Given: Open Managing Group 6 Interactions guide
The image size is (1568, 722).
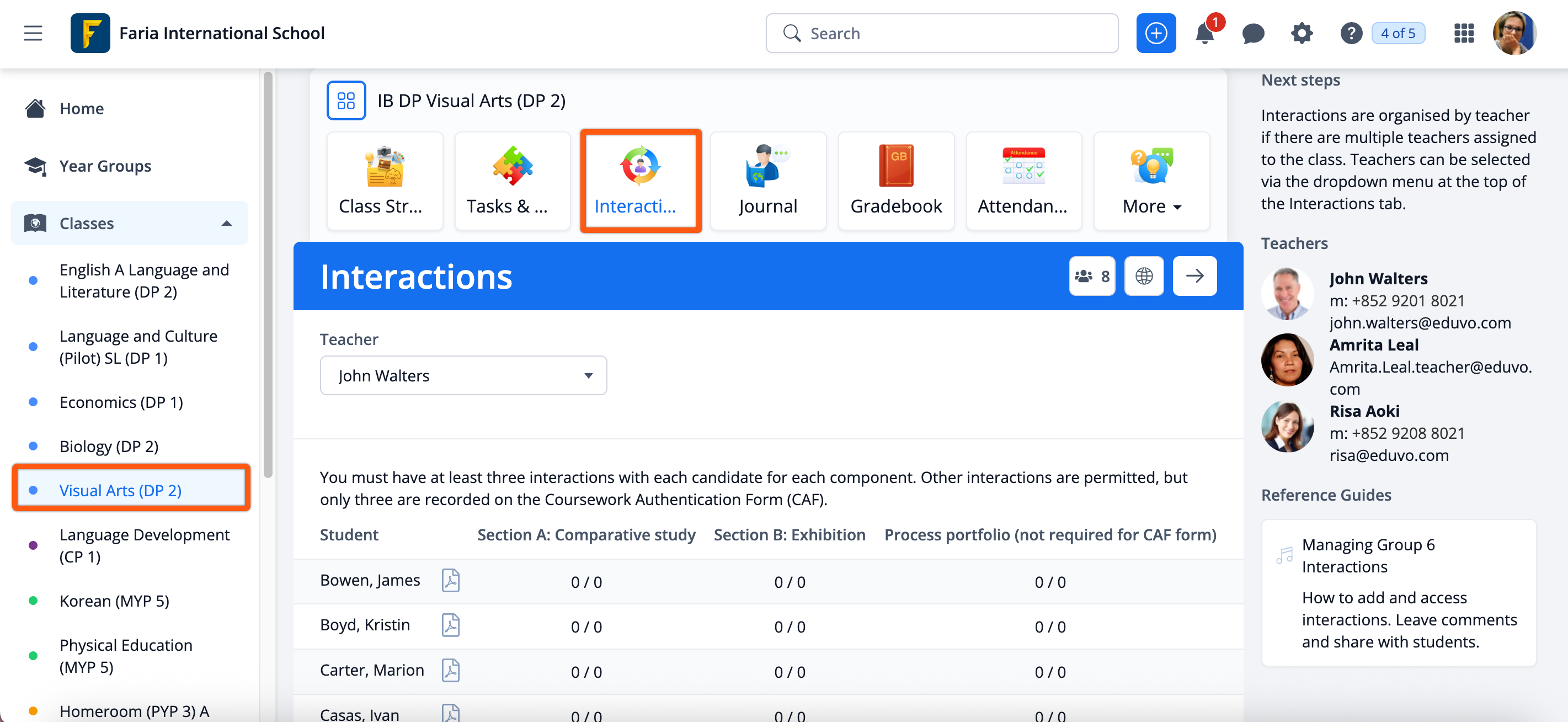Looking at the screenshot, I should (1368, 556).
